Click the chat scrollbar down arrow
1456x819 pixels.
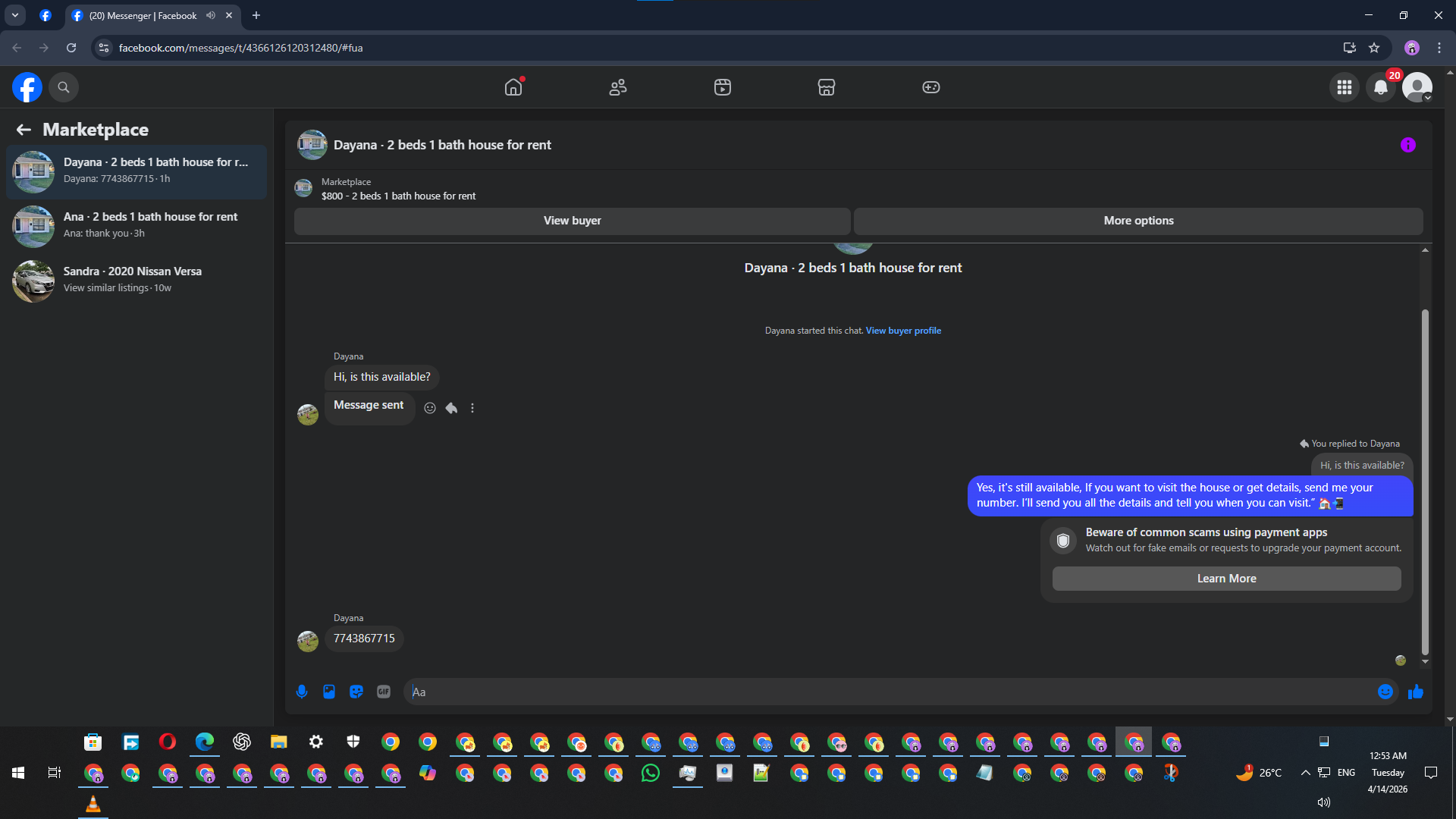[x=1425, y=661]
